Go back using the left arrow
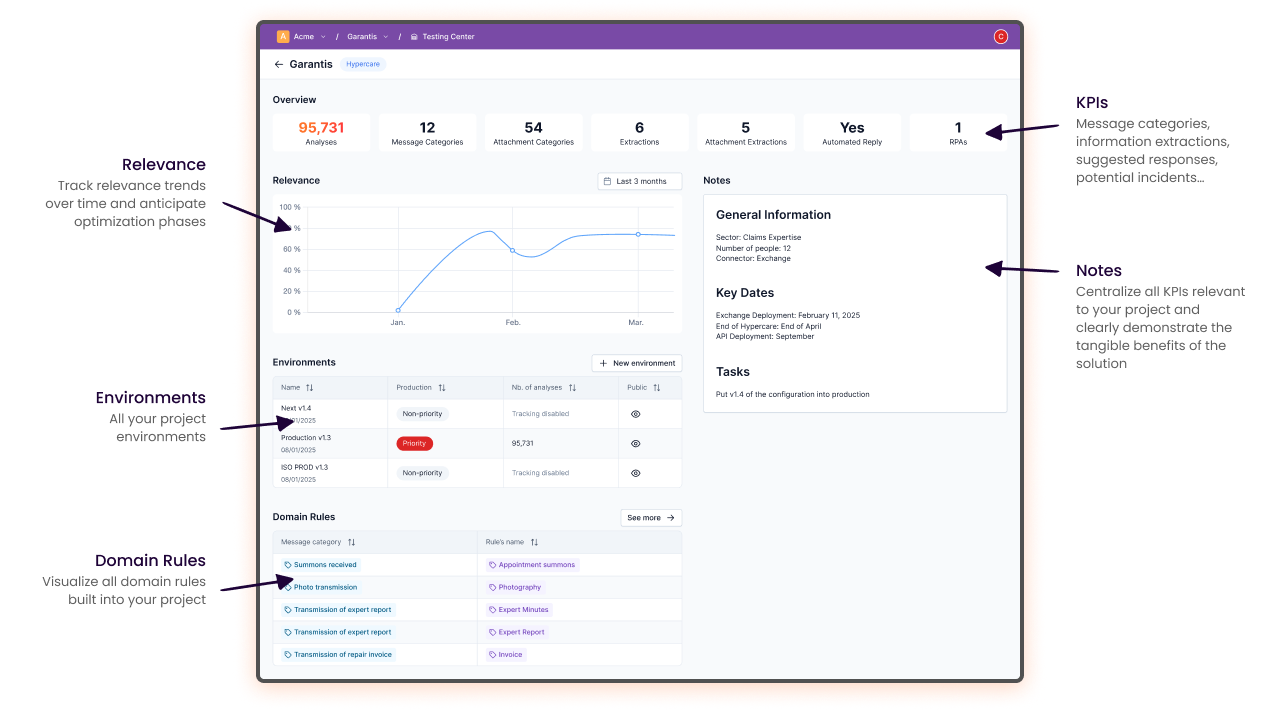 [279, 64]
